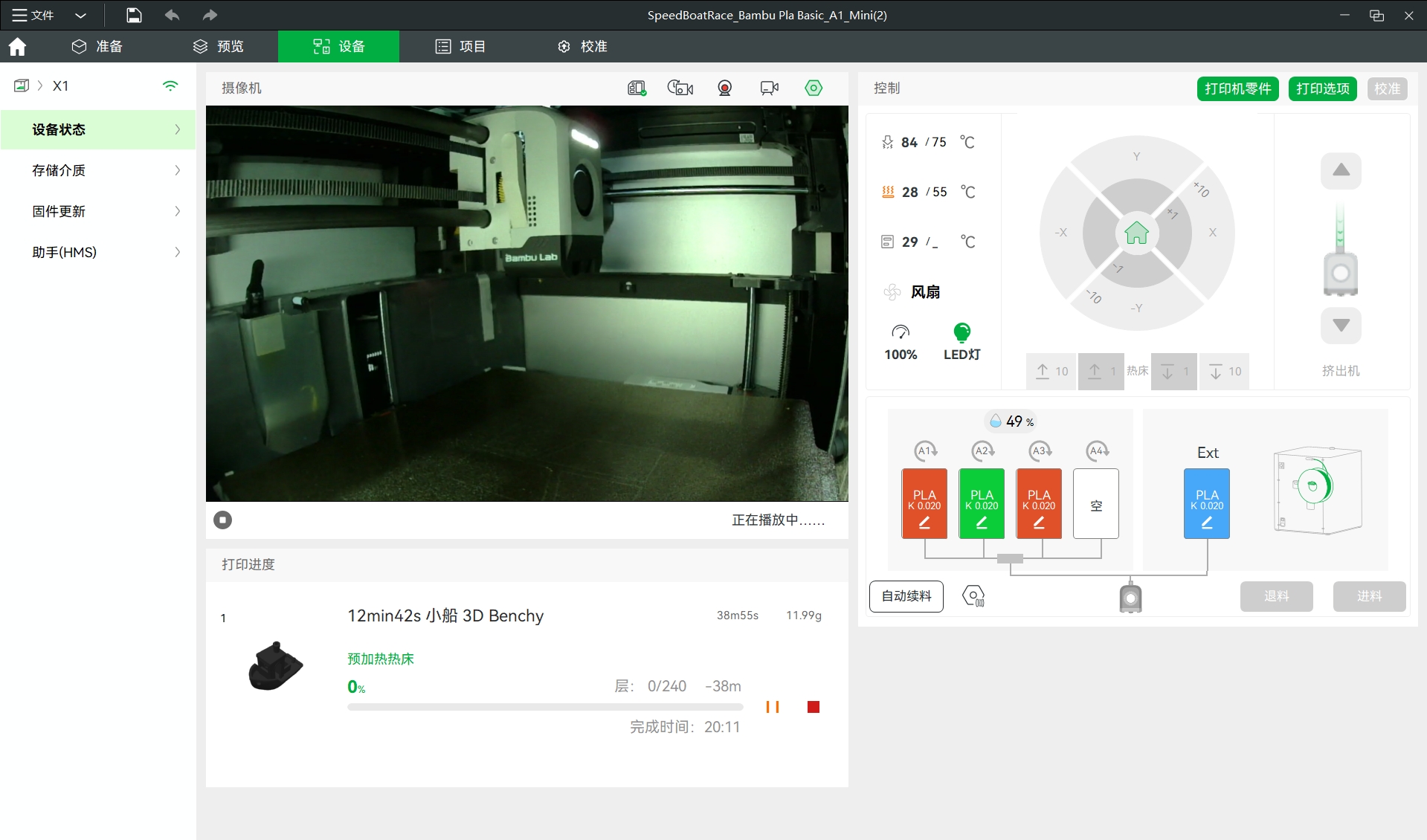Refresh AMS slot A1
This screenshot has height=840, width=1427.
926,450
